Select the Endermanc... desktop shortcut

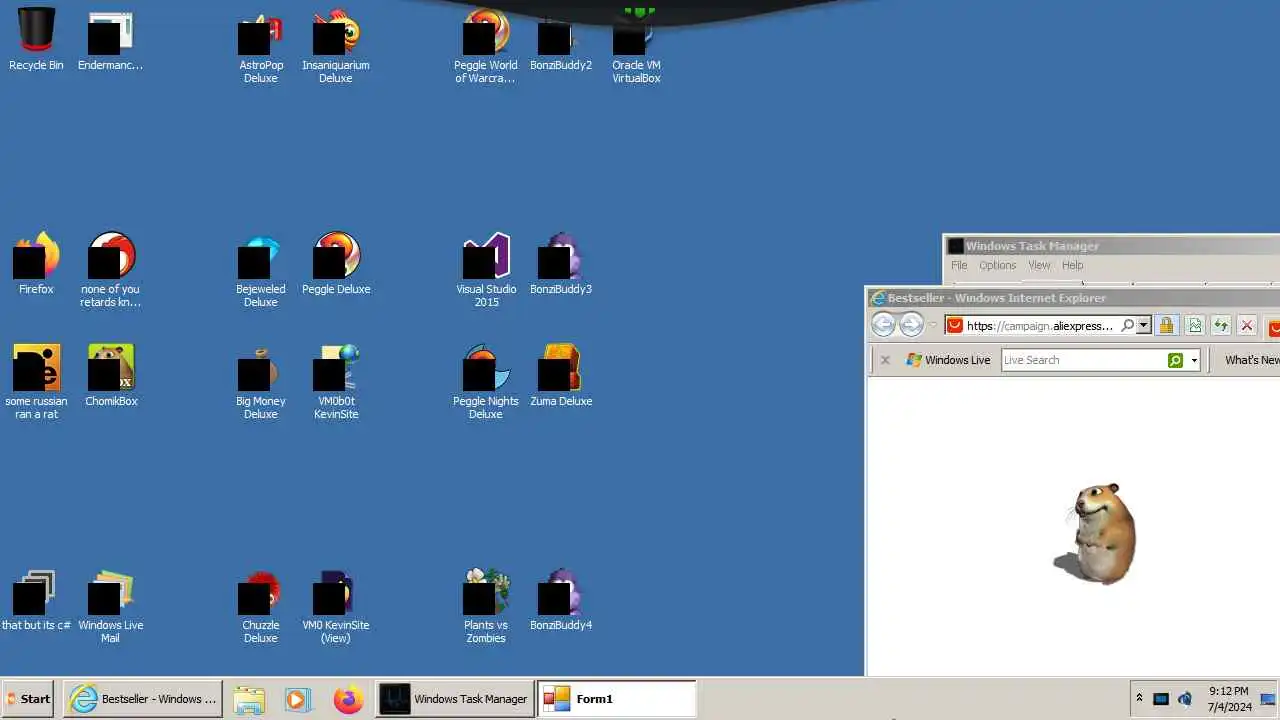pyautogui.click(x=110, y=40)
